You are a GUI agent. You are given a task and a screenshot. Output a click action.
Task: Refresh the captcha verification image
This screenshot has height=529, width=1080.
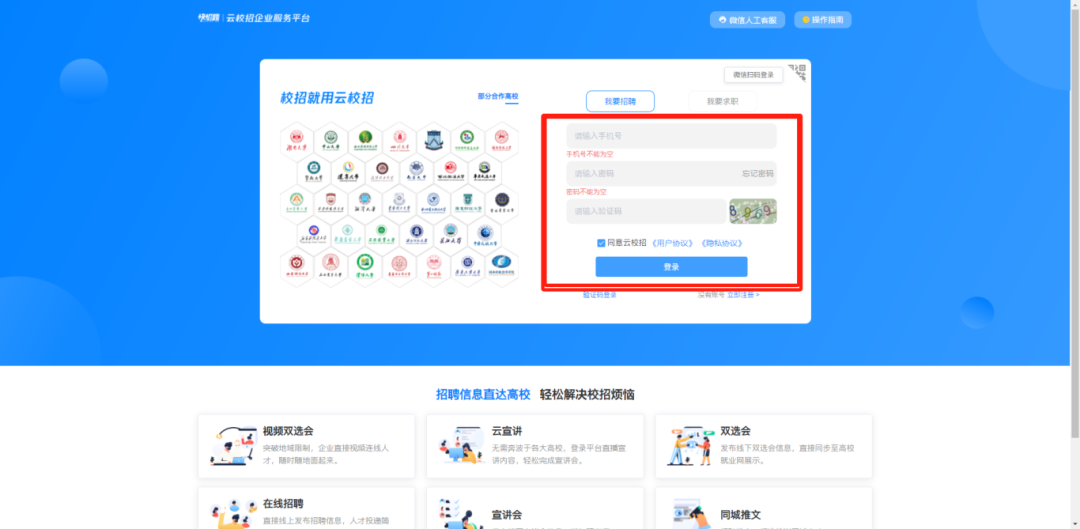[752, 211]
